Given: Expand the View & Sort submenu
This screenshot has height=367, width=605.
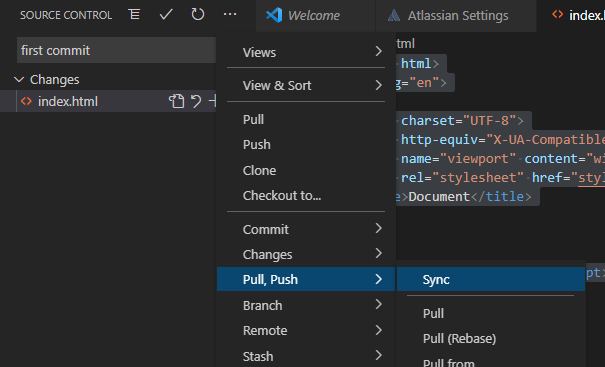Looking at the screenshot, I should [x=306, y=85].
